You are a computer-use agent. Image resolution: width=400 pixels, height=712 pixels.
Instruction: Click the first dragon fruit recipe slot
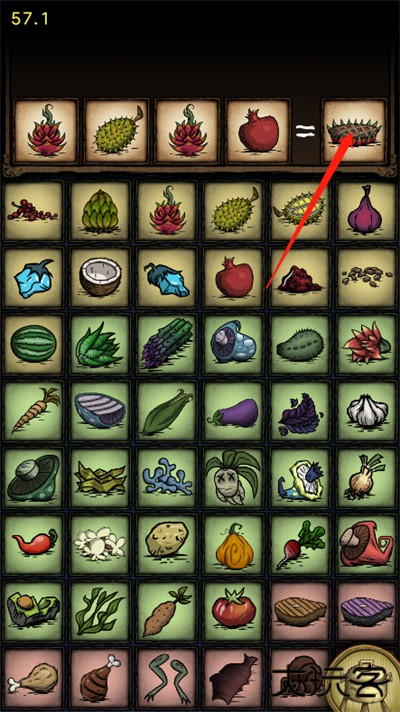pyautogui.click(x=46, y=131)
